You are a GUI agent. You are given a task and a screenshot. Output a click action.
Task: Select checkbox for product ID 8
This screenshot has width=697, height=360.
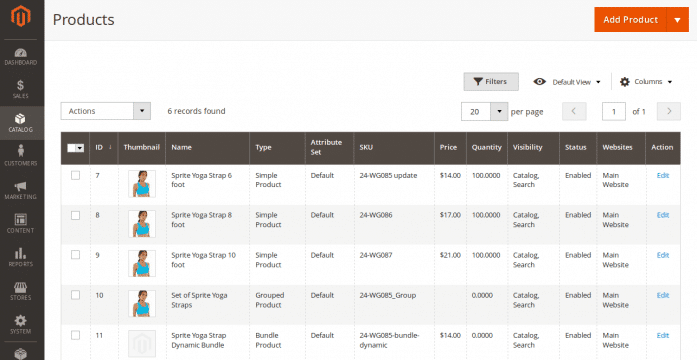(x=76, y=215)
